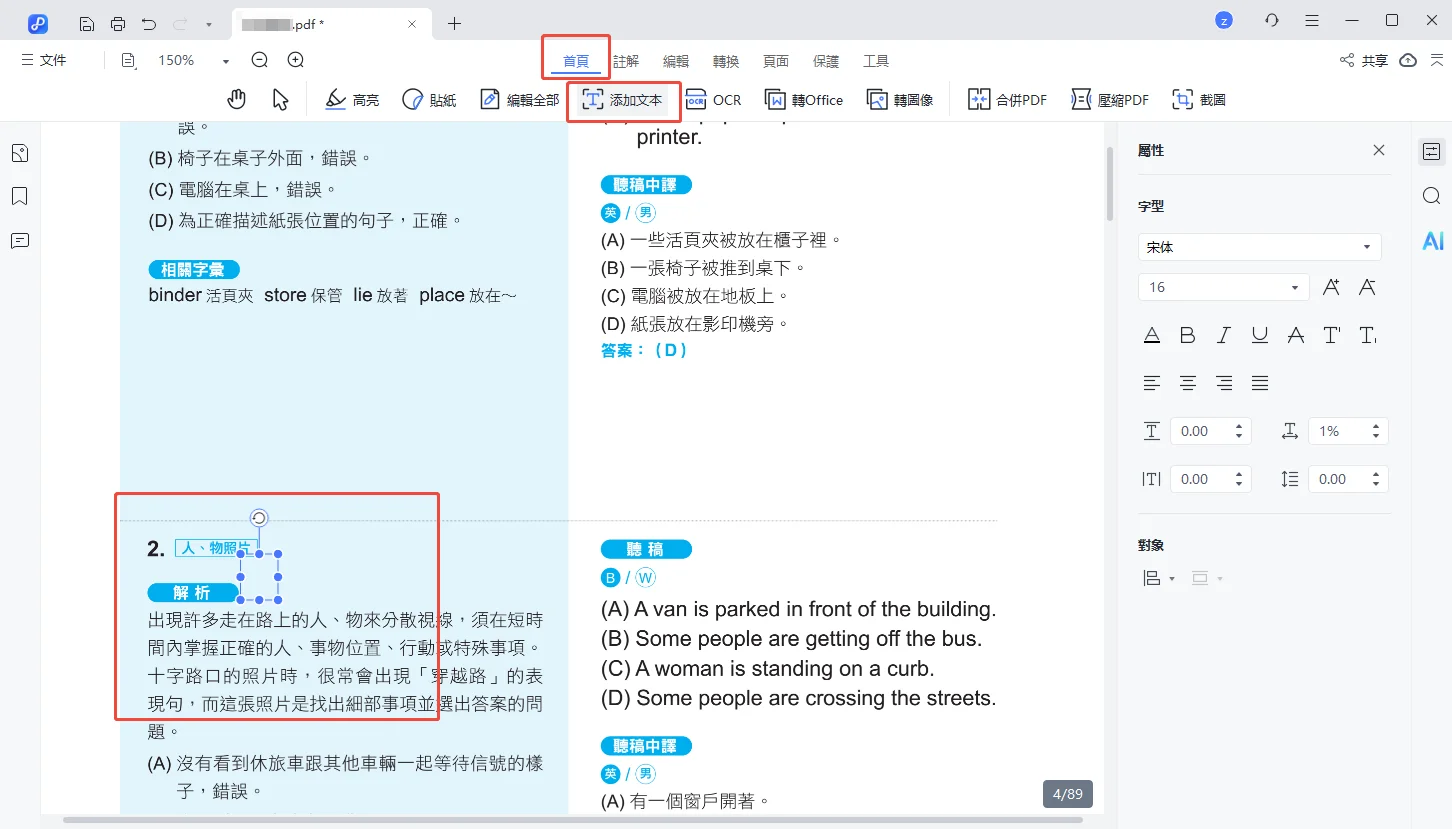The height and width of the screenshot is (829, 1452).
Task: Toggle italic text formatting
Action: tap(1224, 336)
